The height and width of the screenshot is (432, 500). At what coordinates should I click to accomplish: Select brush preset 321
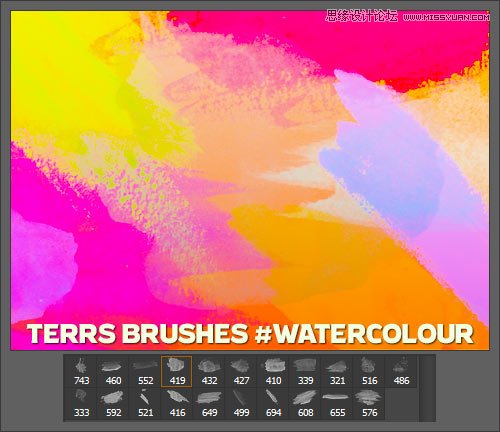tap(337, 371)
